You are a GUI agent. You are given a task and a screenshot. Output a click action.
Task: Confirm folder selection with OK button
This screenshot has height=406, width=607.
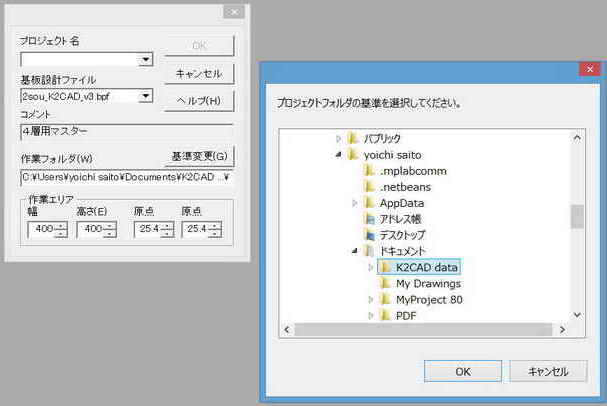(463, 371)
